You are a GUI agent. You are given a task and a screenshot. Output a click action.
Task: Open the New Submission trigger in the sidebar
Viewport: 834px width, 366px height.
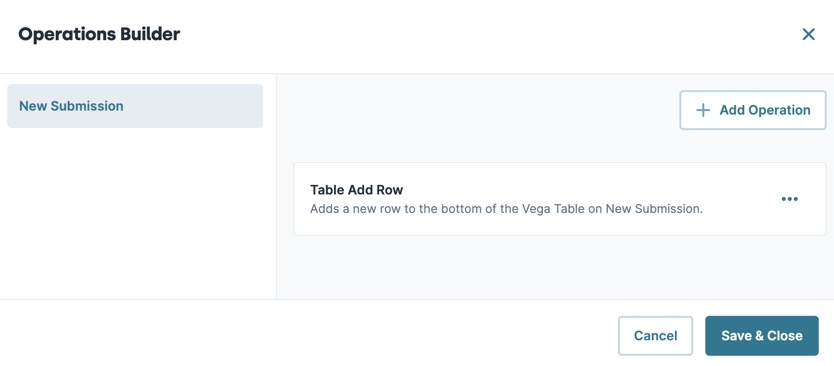135,106
